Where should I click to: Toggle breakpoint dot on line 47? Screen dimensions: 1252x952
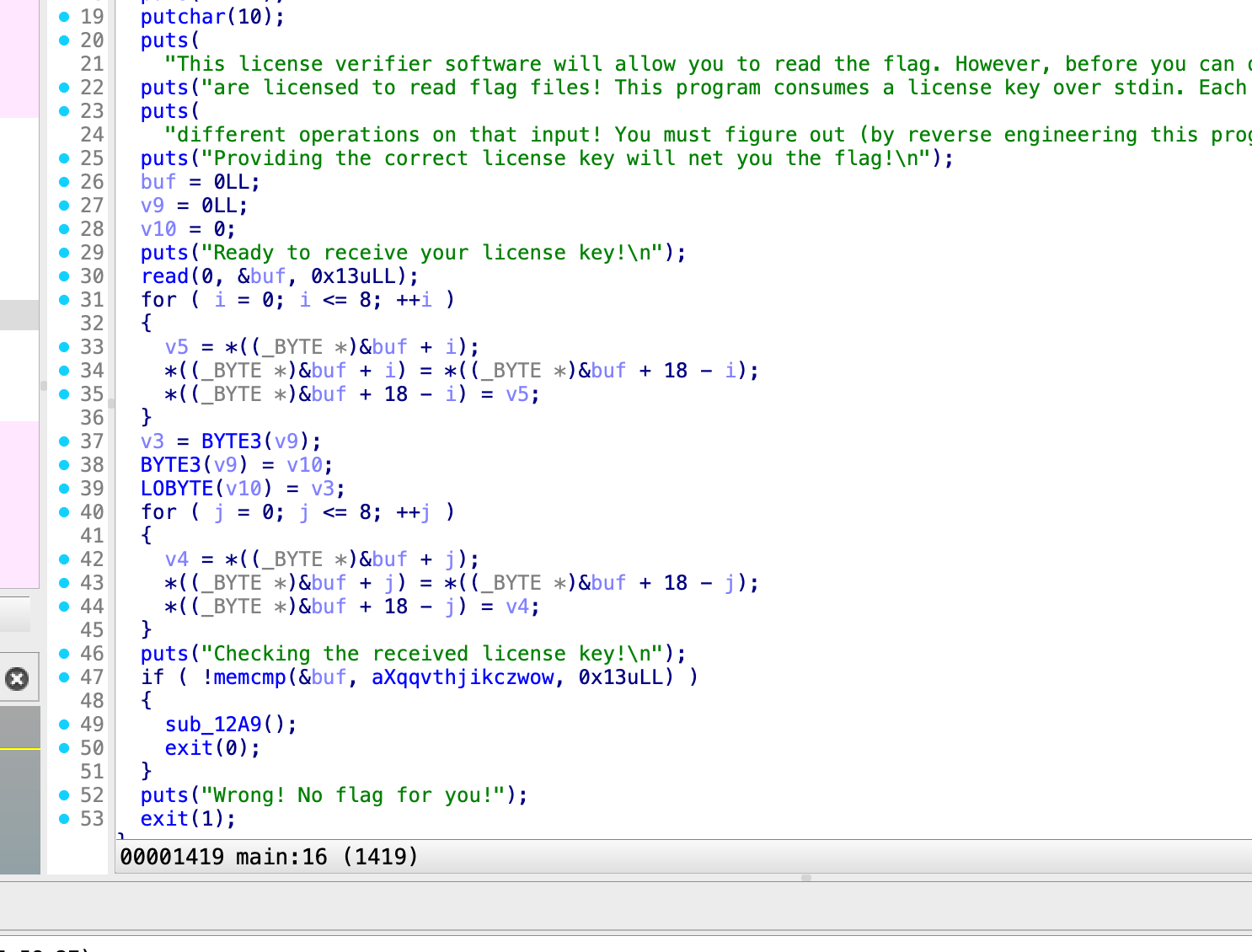pyautogui.click(x=64, y=677)
